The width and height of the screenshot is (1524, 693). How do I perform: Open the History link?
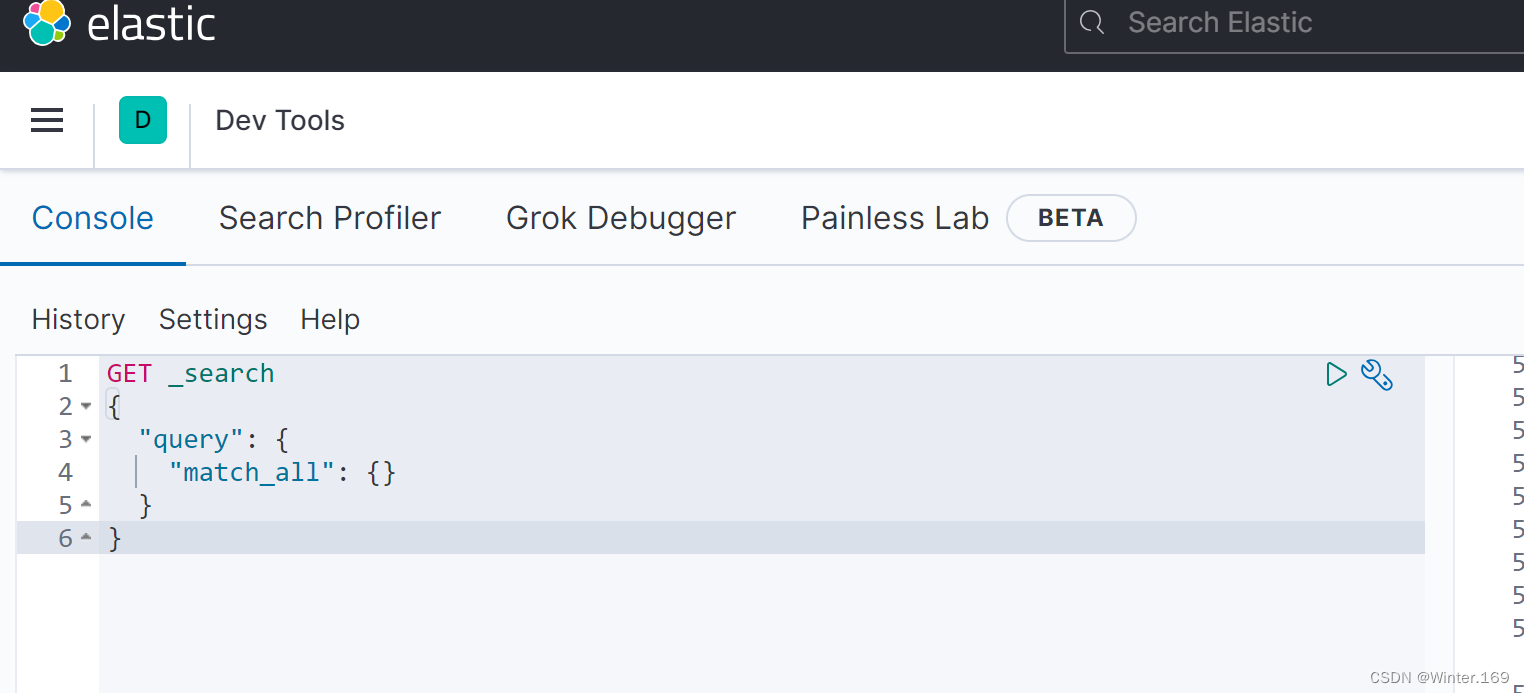(x=78, y=319)
